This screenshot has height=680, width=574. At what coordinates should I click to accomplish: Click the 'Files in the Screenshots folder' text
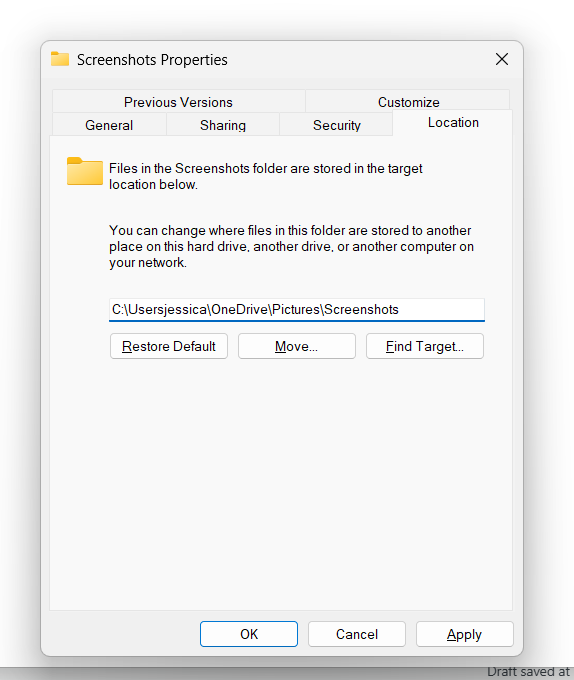point(265,176)
